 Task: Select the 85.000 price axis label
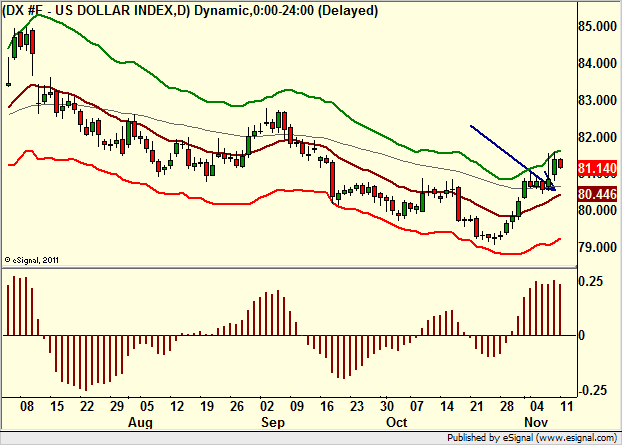[597, 27]
